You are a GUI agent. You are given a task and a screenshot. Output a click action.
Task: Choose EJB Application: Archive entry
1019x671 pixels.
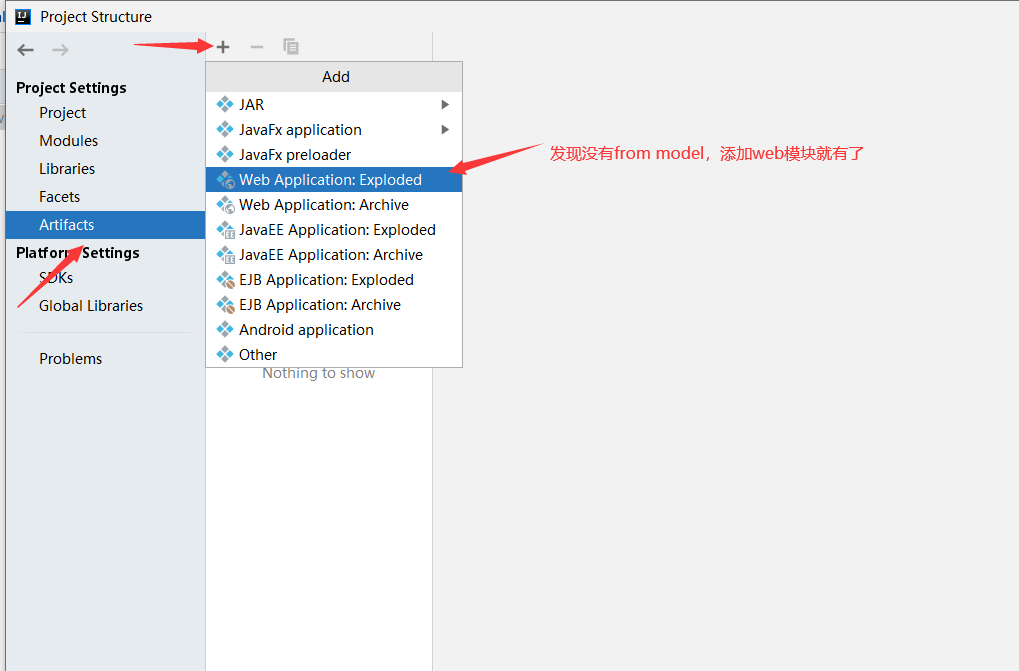pos(334,305)
